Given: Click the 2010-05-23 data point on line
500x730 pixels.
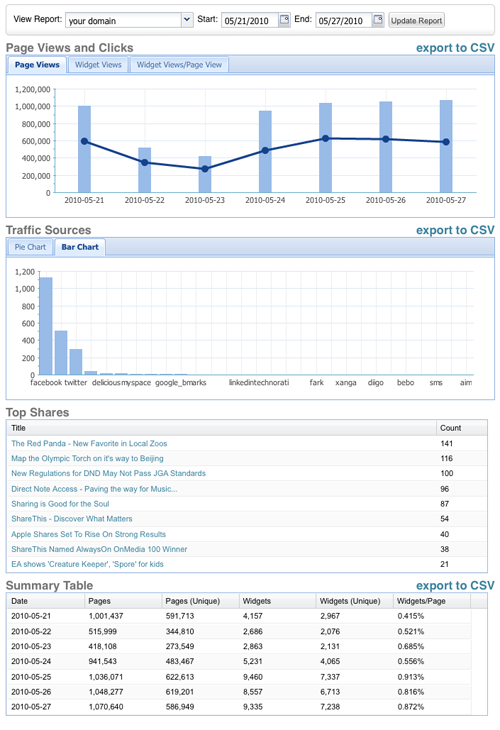Looking at the screenshot, I should tap(205, 169).
